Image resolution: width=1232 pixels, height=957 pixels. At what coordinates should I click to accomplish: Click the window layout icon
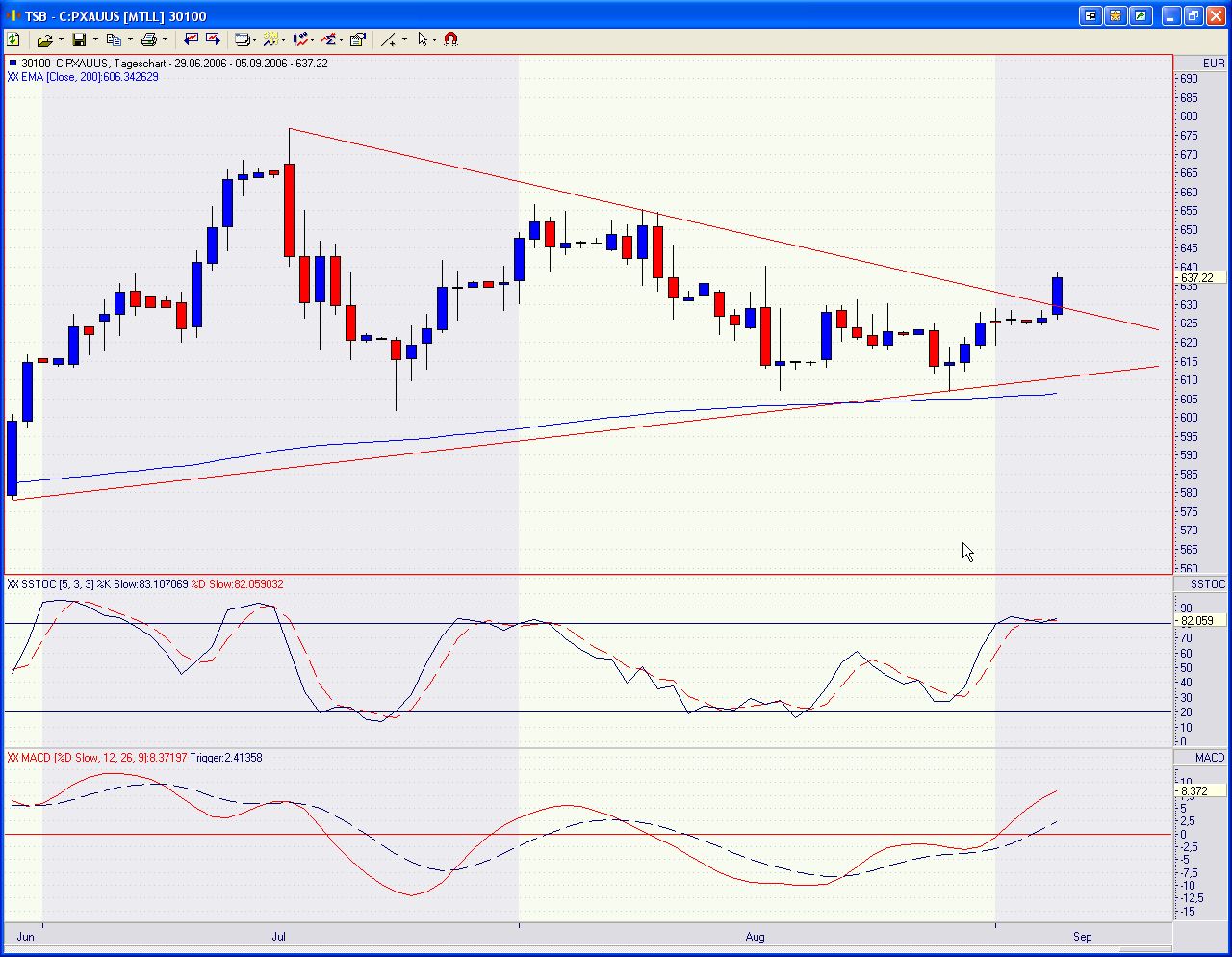(244, 39)
